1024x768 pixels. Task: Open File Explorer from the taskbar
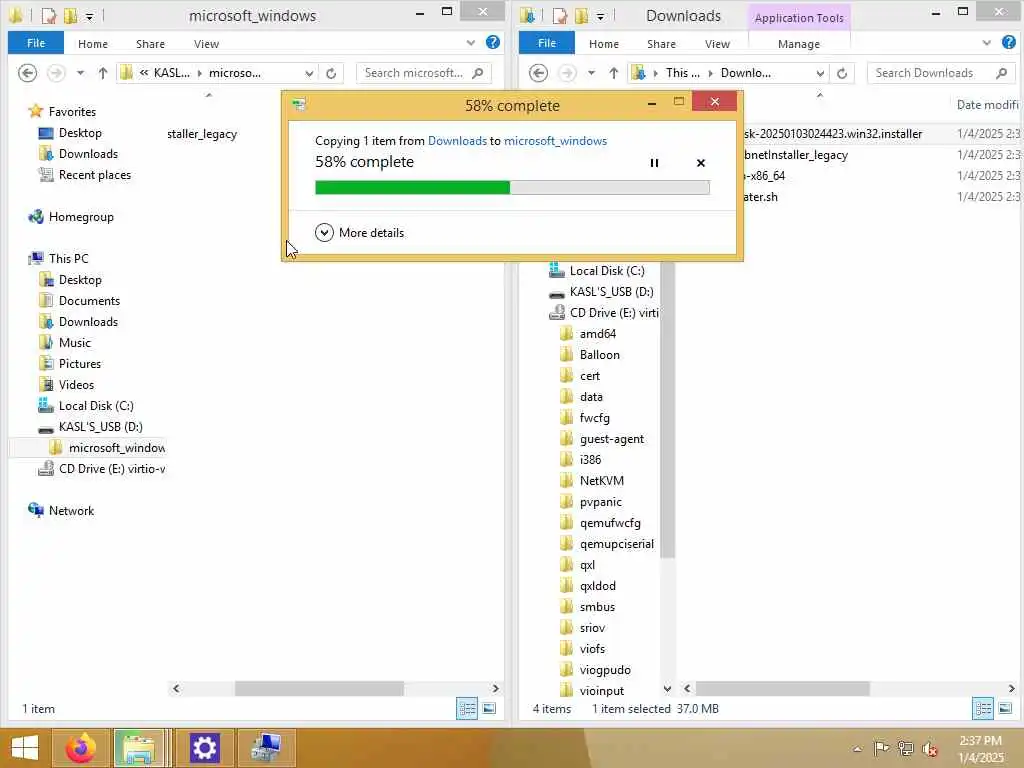139,748
